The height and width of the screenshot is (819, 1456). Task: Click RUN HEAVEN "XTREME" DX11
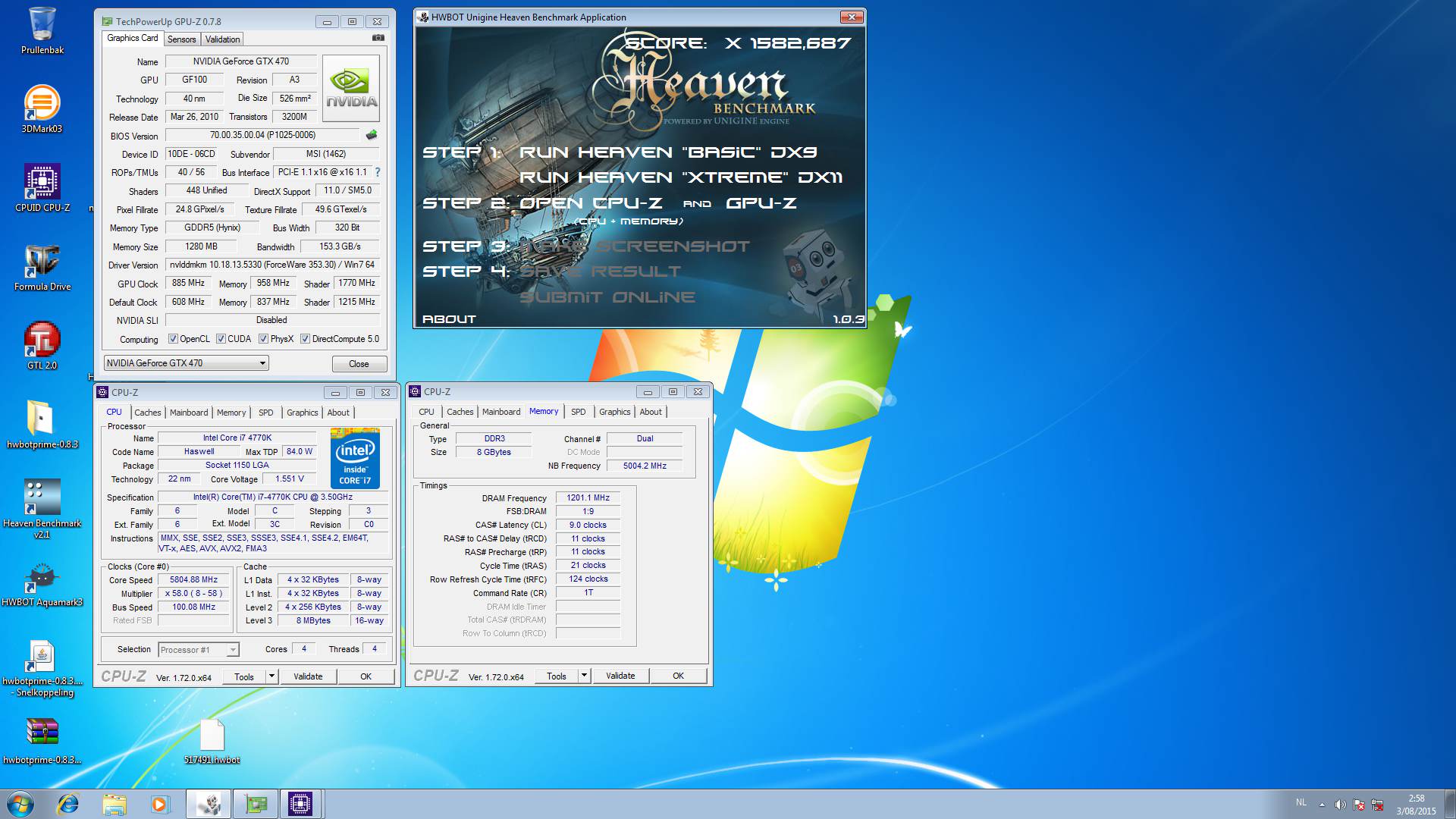681,177
